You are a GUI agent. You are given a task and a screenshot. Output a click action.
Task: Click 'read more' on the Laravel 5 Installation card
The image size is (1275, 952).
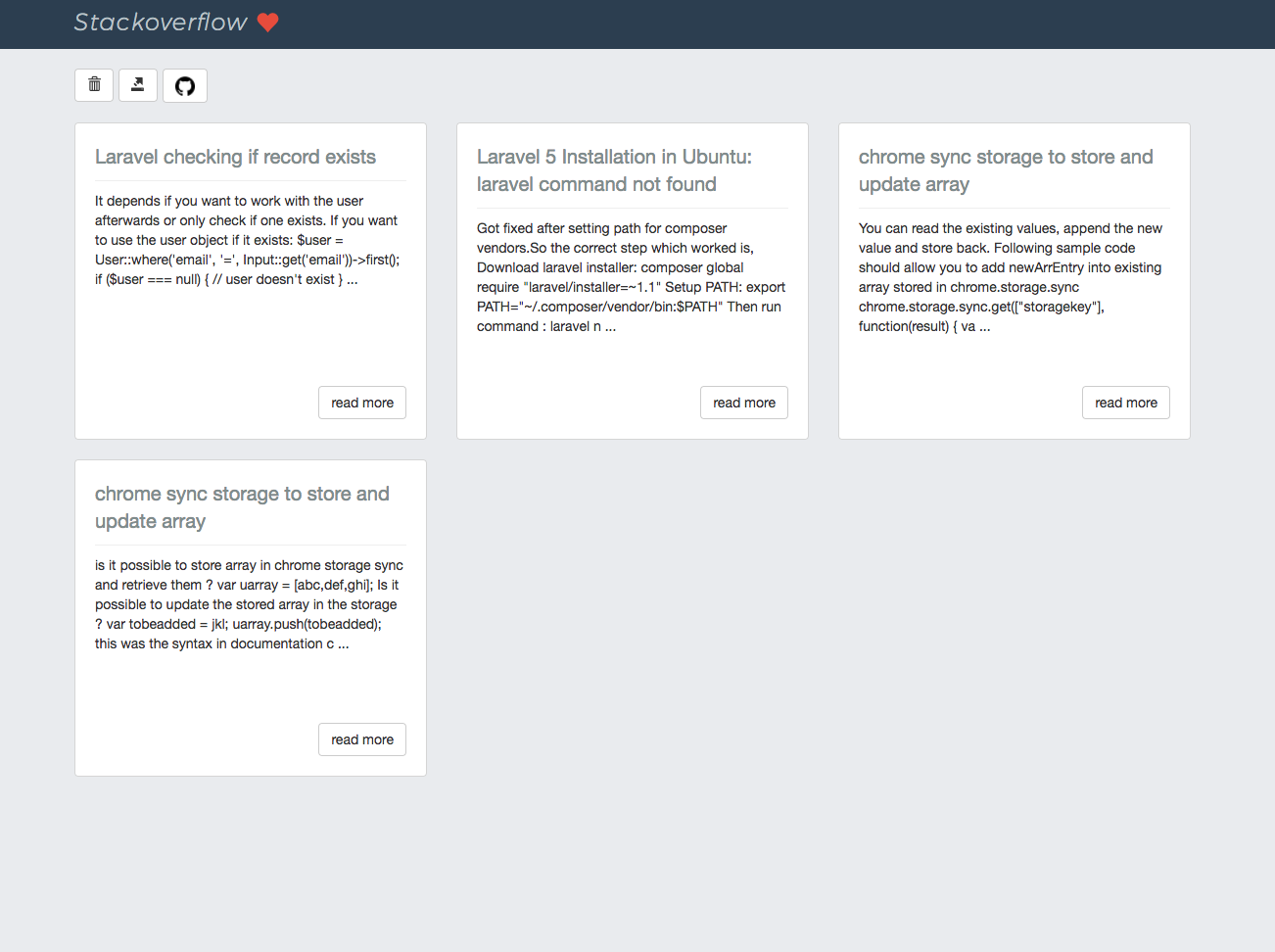tap(743, 402)
